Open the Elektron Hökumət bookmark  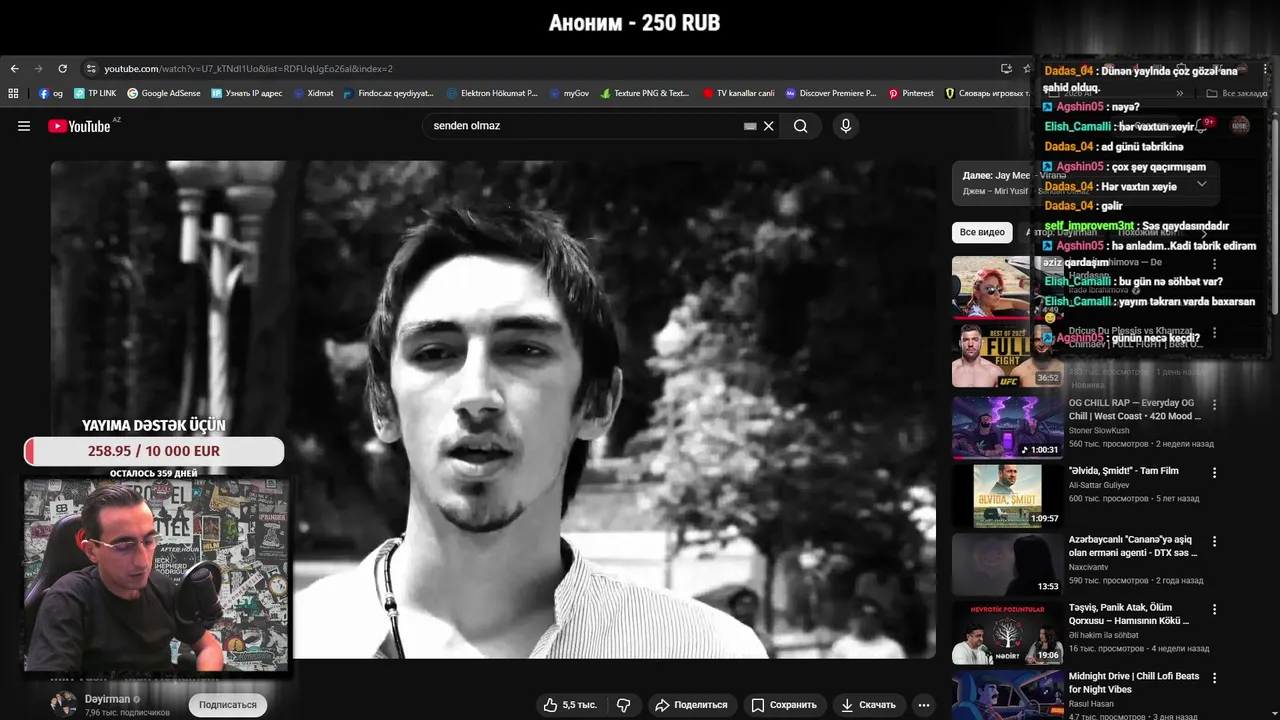click(493, 93)
